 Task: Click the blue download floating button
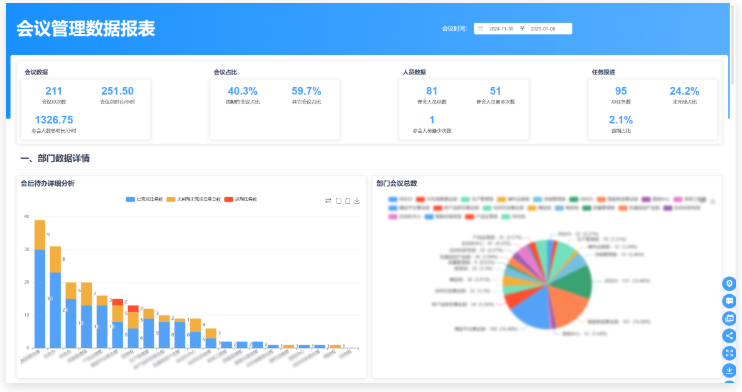[x=729, y=370]
